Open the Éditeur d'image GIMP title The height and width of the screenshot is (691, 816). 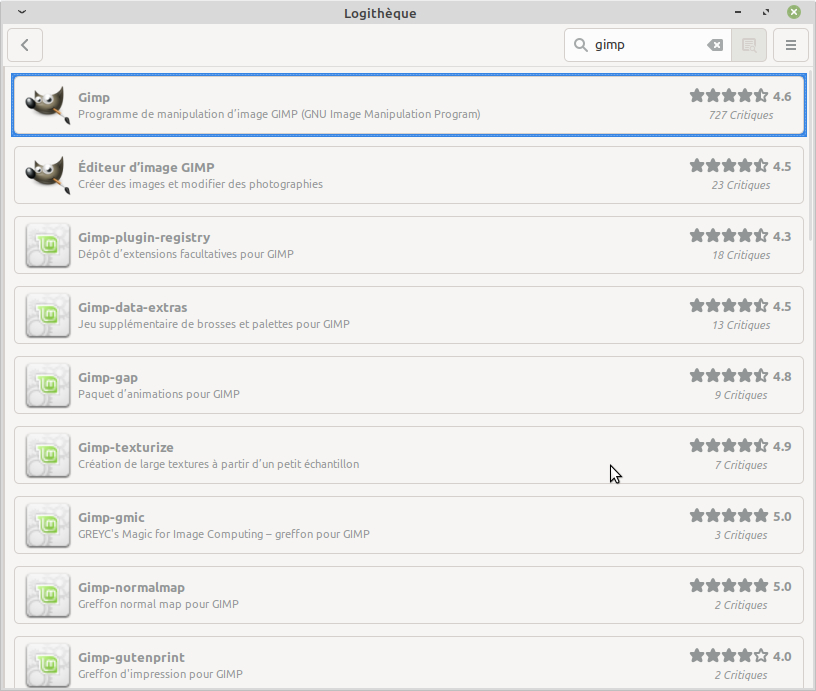(x=146, y=168)
